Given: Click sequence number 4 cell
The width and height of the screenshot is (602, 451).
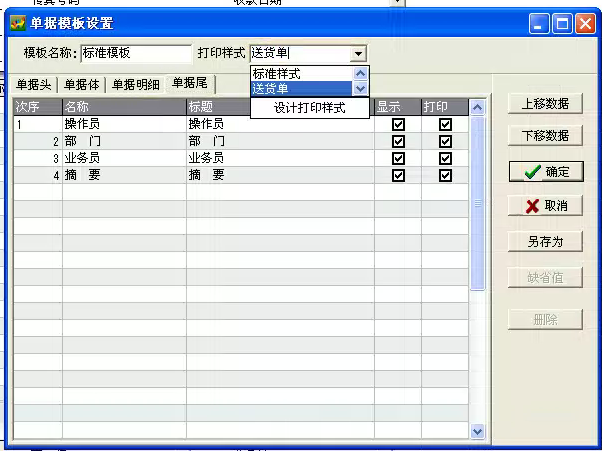Looking at the screenshot, I should [x=38, y=175].
